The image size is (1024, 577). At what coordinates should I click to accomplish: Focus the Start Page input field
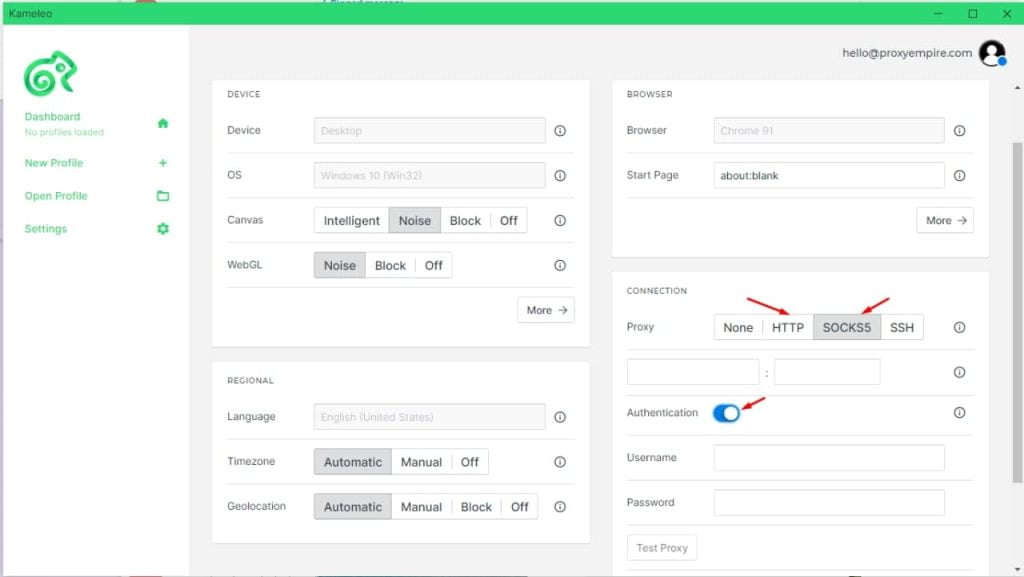tap(829, 176)
